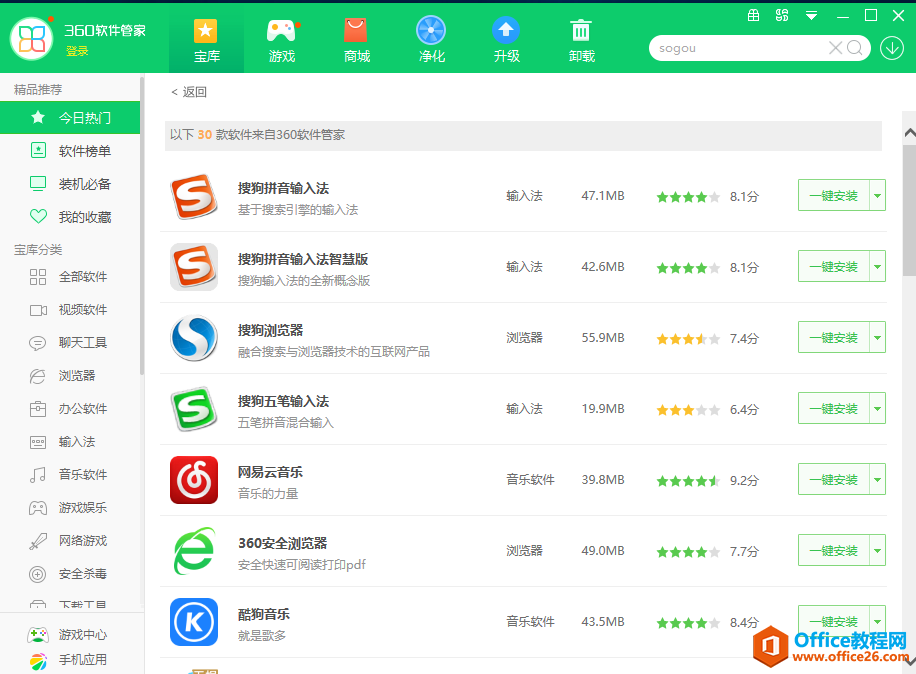Open the download manager arrow icon
The image size is (916, 674).
892,48
